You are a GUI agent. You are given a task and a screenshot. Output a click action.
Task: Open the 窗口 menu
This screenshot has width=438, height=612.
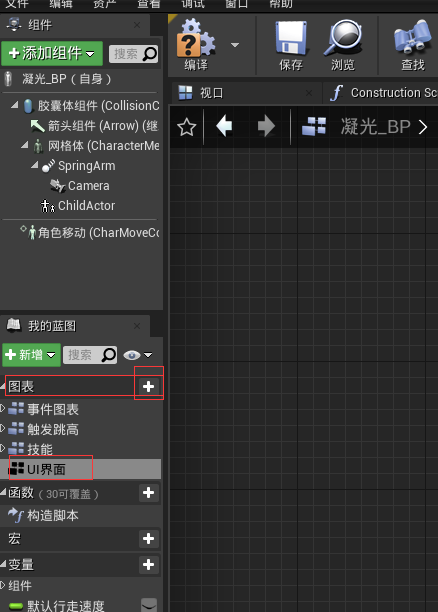pos(237,4)
